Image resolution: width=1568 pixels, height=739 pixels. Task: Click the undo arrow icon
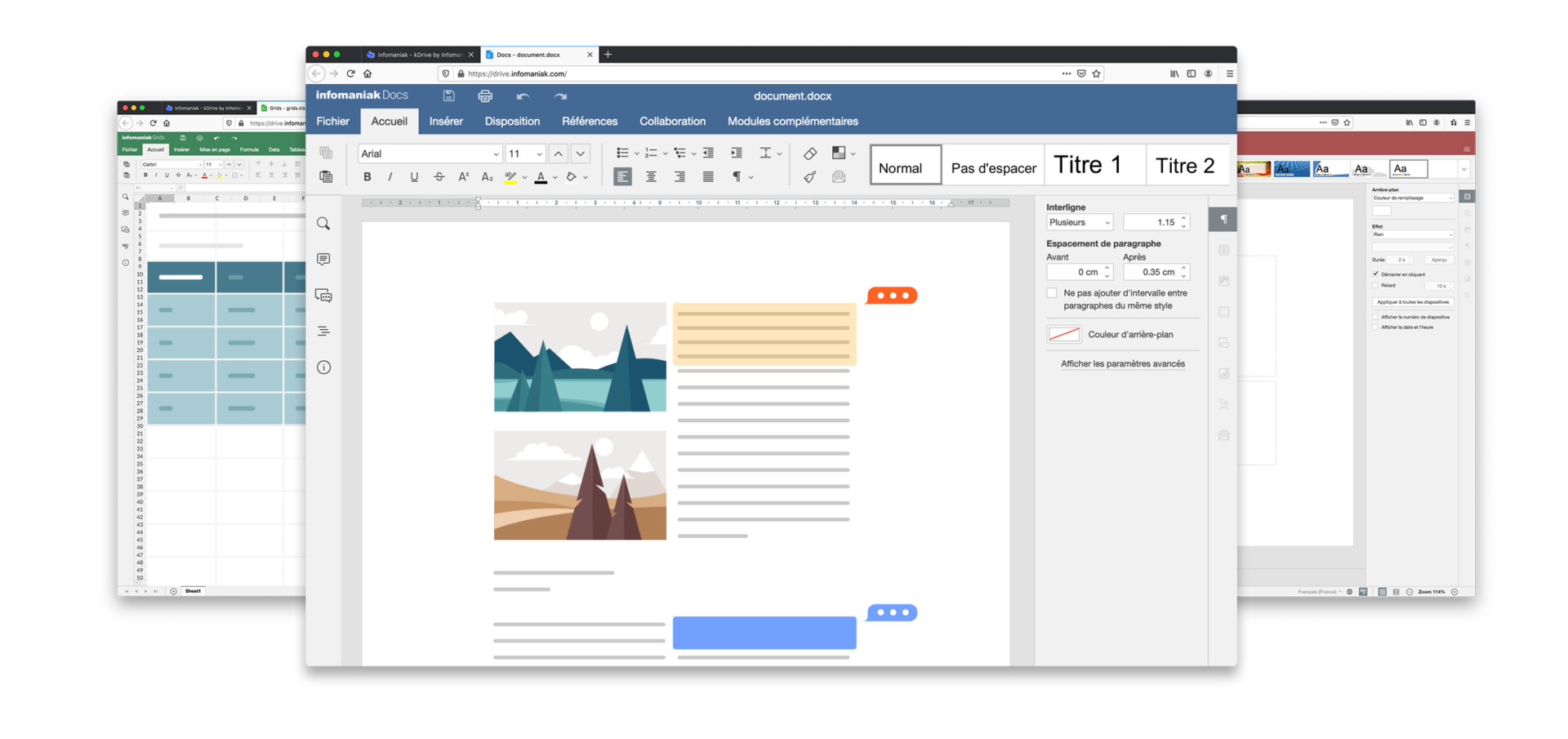pos(523,96)
